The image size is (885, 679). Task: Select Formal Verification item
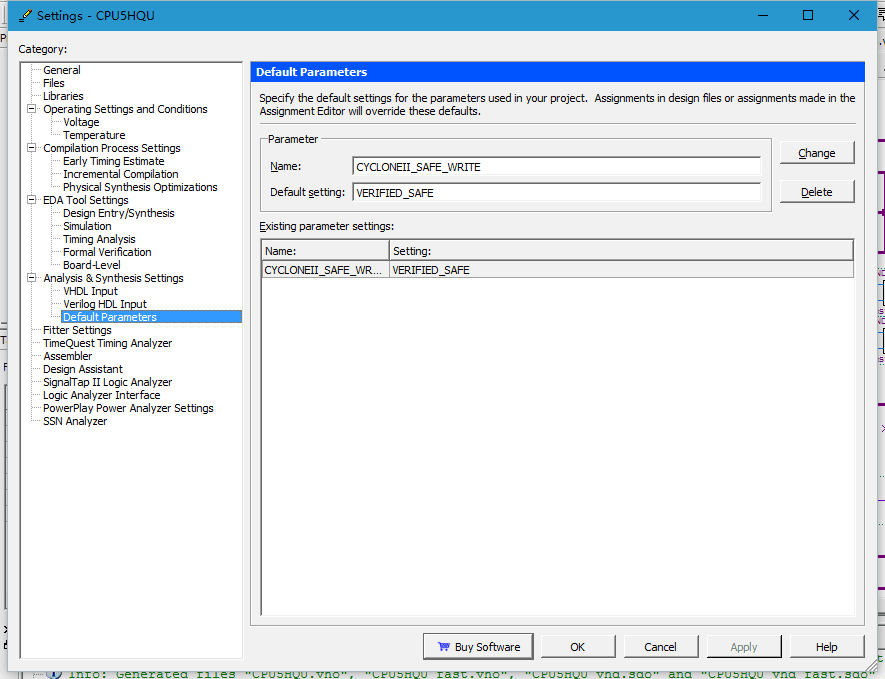[107, 252]
